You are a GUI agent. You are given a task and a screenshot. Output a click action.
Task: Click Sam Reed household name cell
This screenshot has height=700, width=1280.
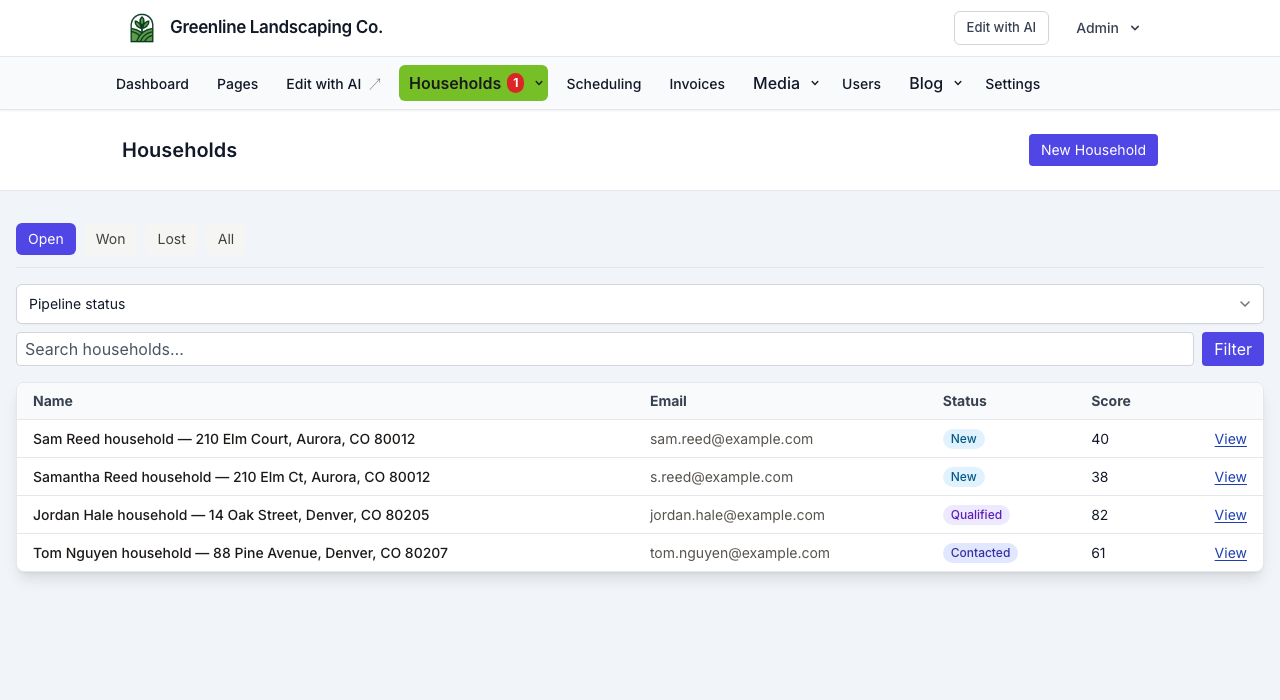click(224, 439)
